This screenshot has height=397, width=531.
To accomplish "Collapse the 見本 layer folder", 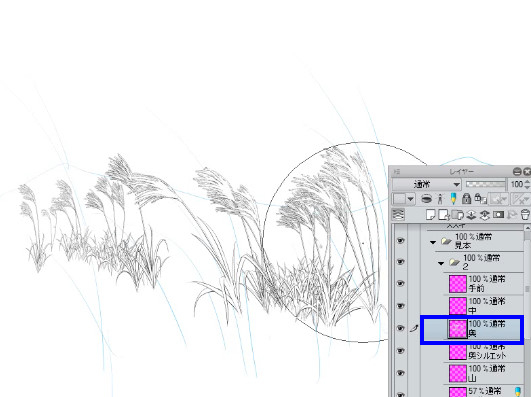I will pyautogui.click(x=433, y=242).
